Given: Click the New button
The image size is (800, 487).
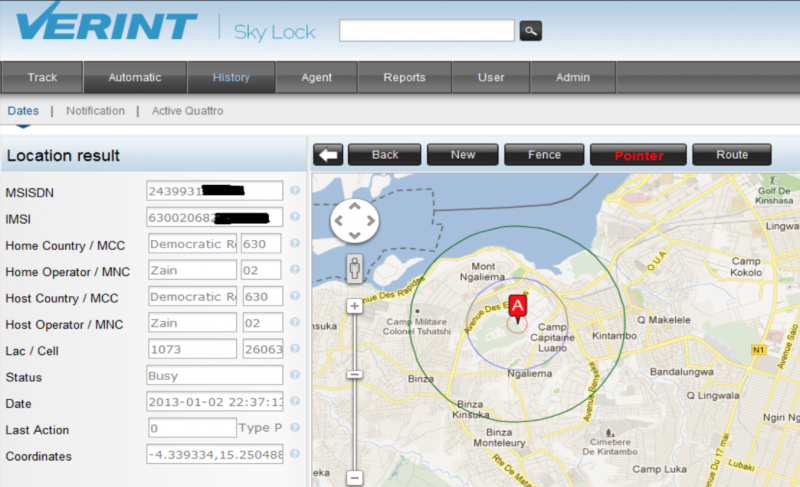Looking at the screenshot, I should pos(463,155).
